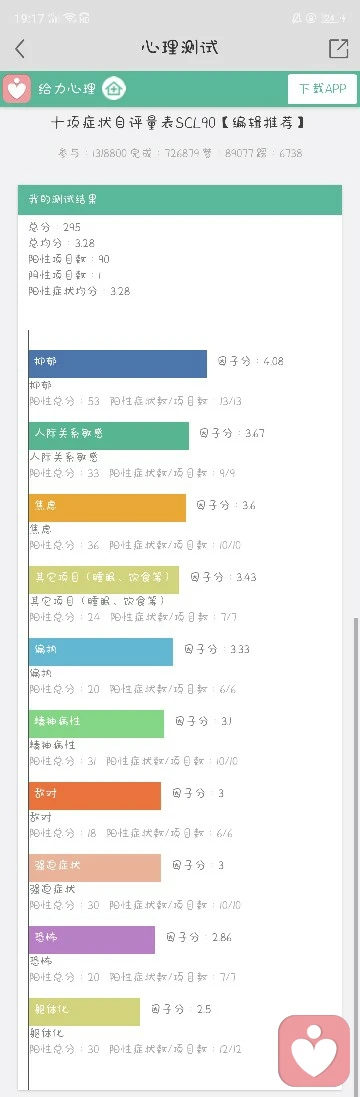Screen dimensions: 360x1097
Task: Tap the purple 恐怖 factor bar
Action: pos(92,940)
